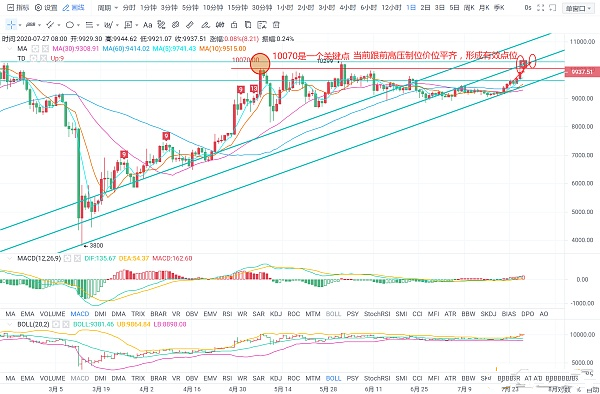Close the BOLL indicator panel
600x394 pixels.
click(66, 324)
